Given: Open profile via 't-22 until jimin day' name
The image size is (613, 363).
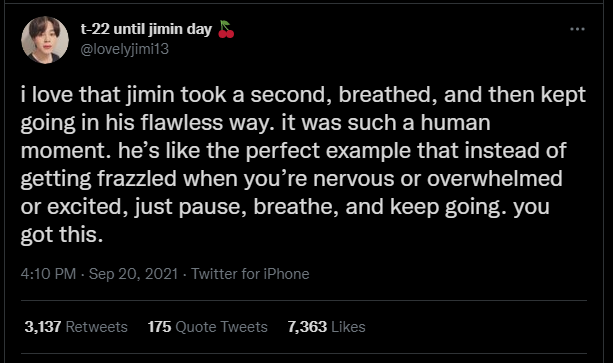Looking at the screenshot, I should pyautogui.click(x=146, y=29).
